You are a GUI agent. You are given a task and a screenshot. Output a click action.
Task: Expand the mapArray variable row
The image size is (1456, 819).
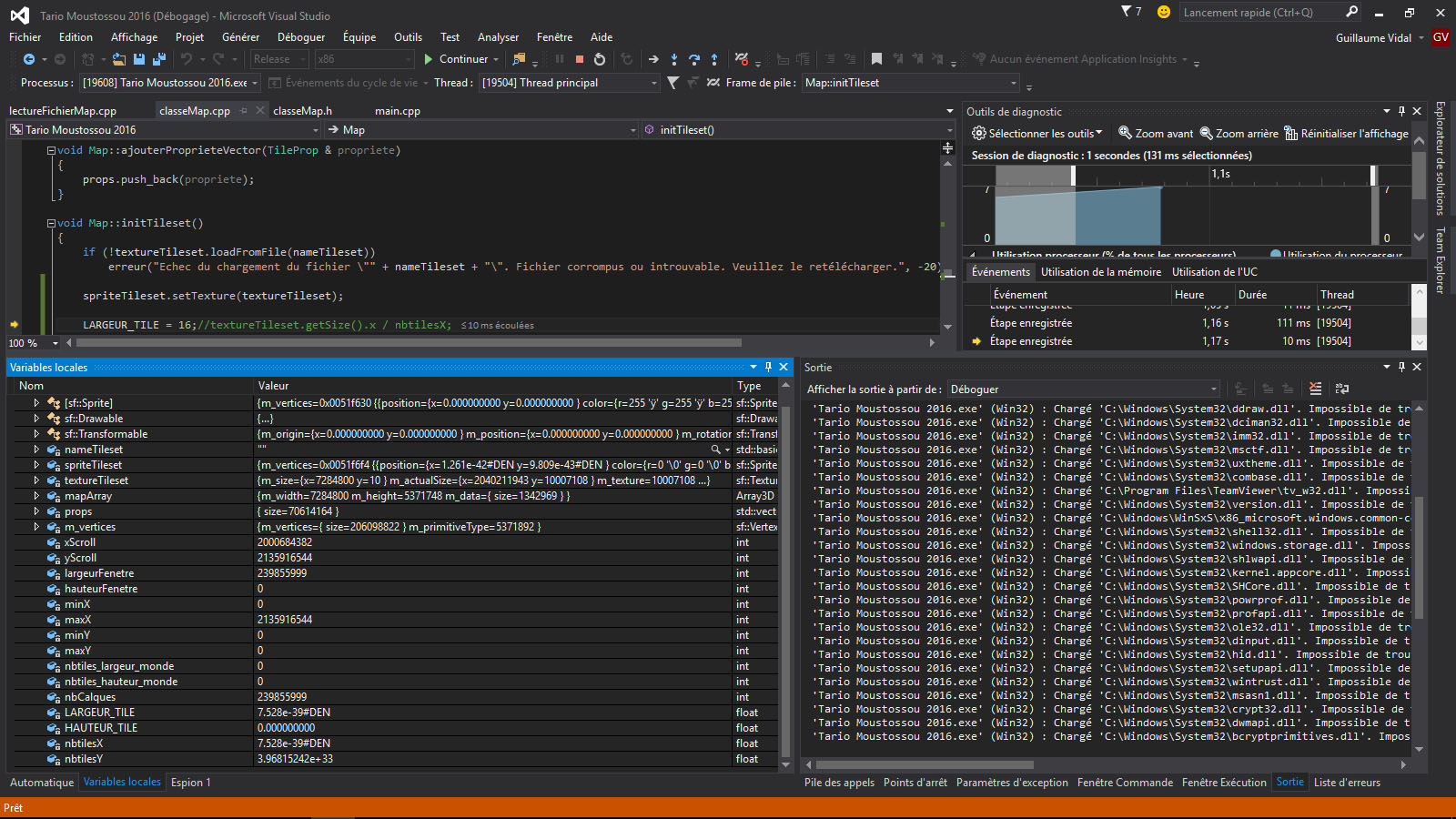pyautogui.click(x=36, y=495)
